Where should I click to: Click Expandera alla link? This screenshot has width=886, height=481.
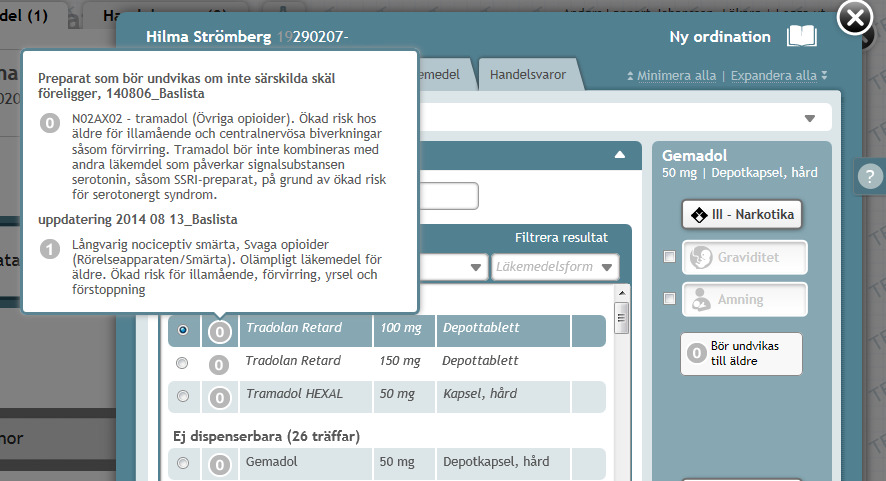tap(774, 76)
